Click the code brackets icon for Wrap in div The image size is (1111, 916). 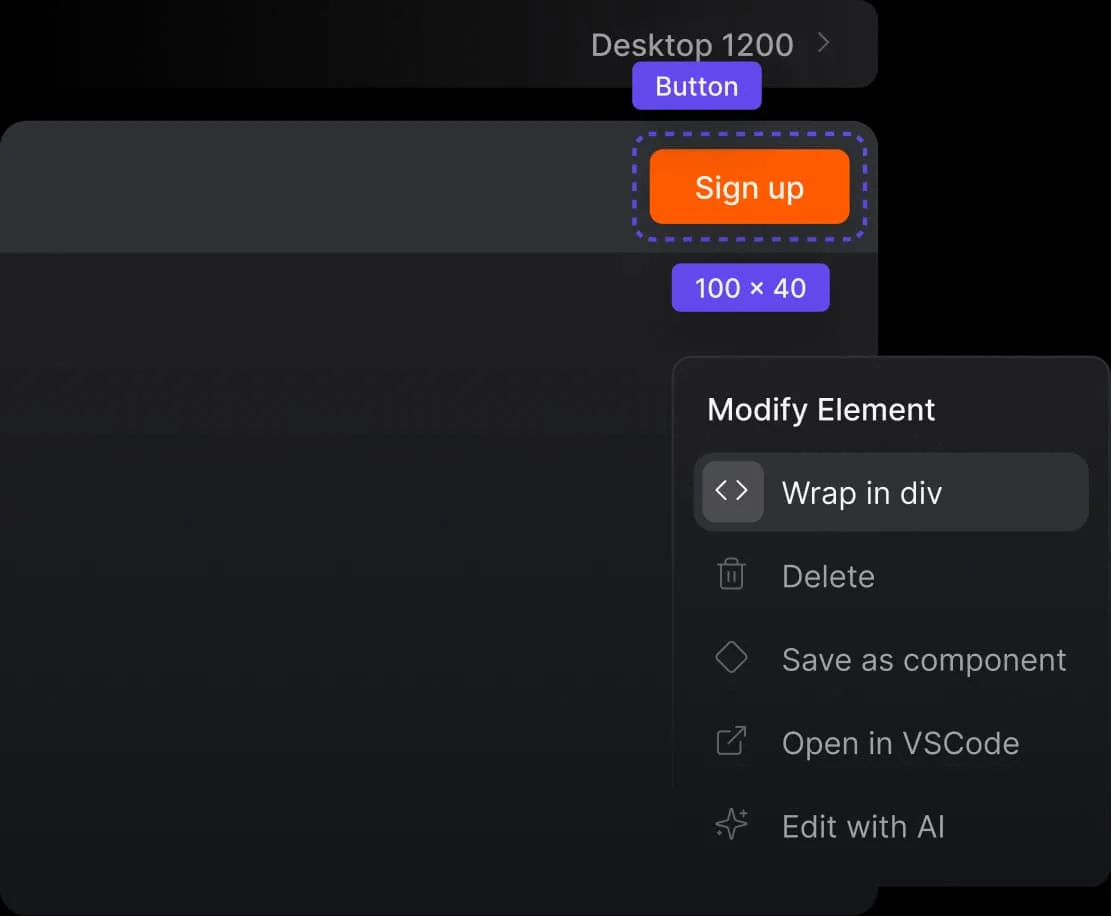click(x=732, y=492)
